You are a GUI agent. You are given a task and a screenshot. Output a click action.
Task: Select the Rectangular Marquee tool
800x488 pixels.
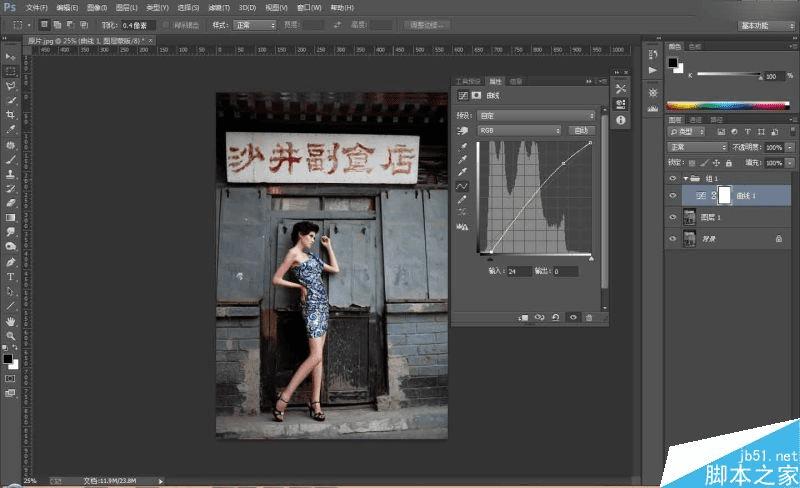coord(11,71)
